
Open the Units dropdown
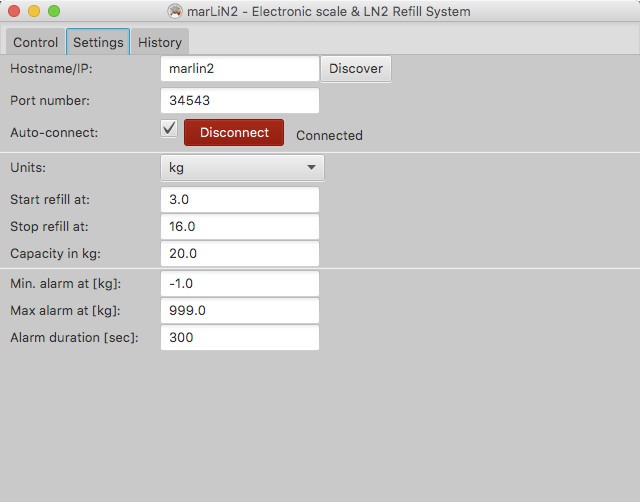pos(242,168)
